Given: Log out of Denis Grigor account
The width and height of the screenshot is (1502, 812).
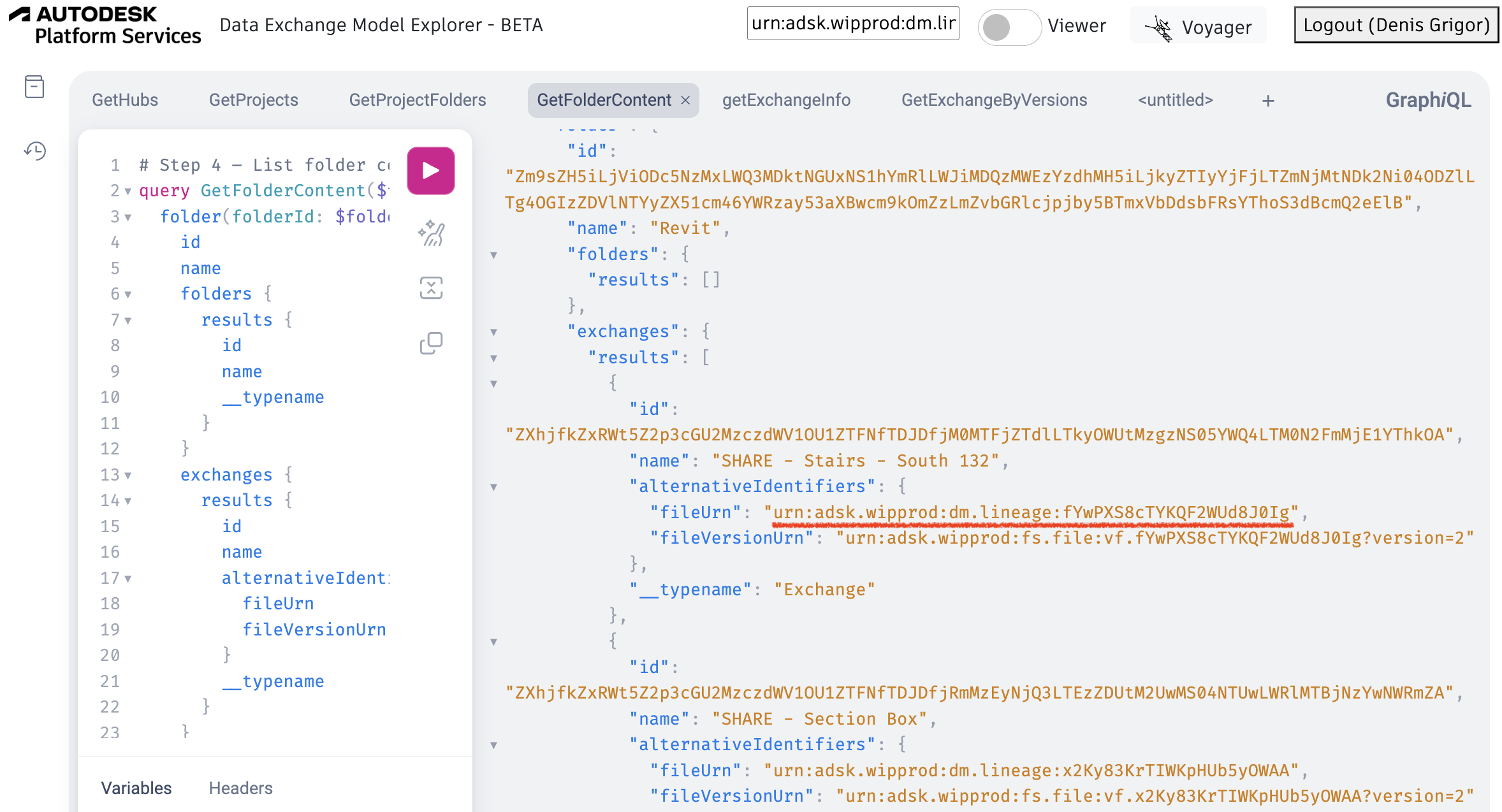Looking at the screenshot, I should click(x=1396, y=25).
